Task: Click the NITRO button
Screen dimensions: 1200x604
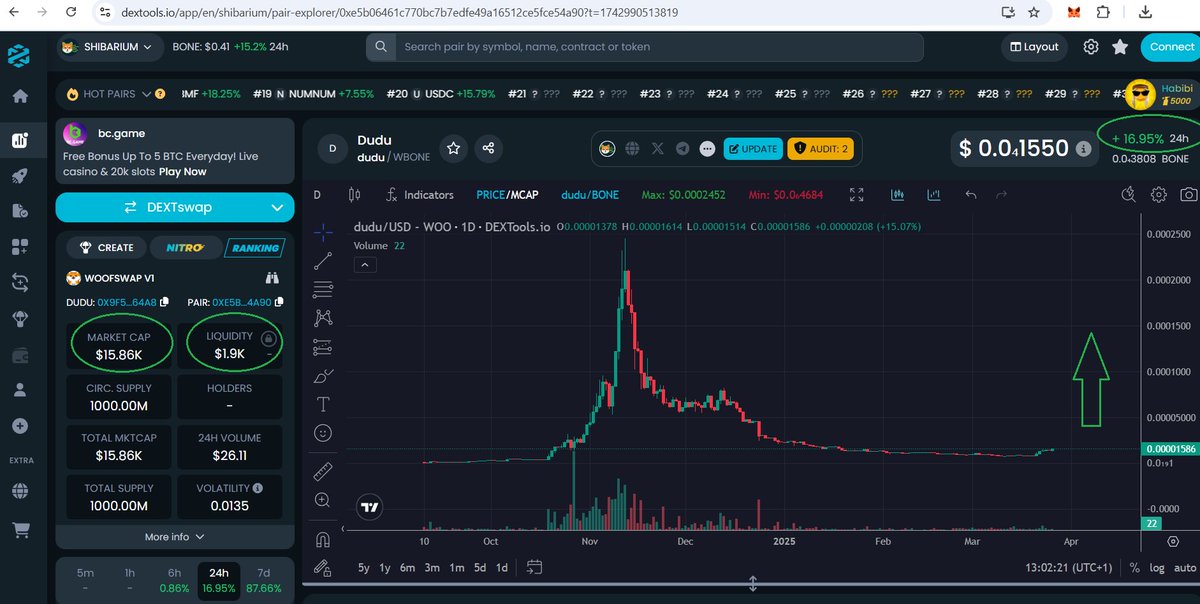Action: pyautogui.click(x=185, y=247)
